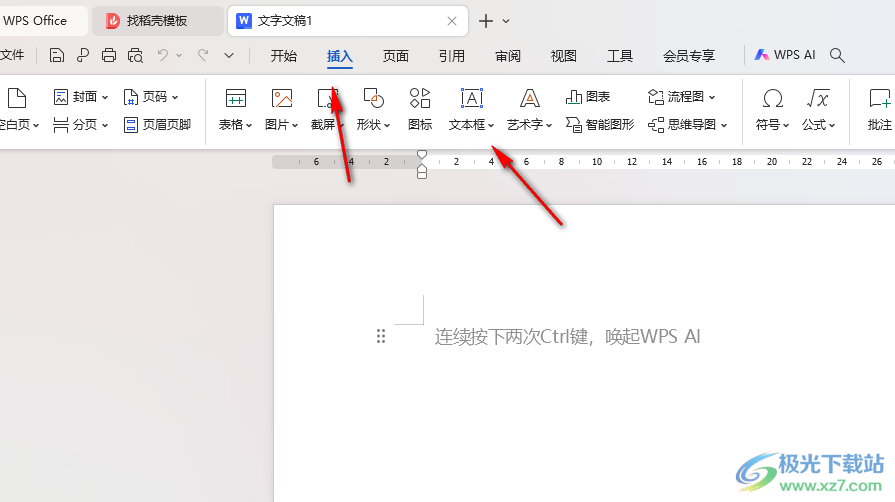The width and height of the screenshot is (895, 502).
Task: Insert a picture with 图片 icon
Action: [282, 99]
